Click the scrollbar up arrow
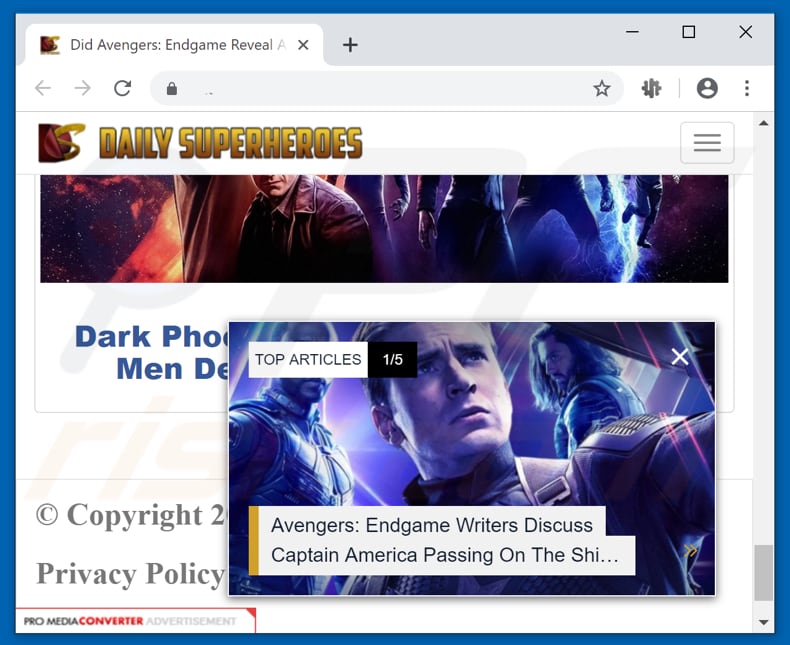Screen dimensions: 790x645 [763, 123]
